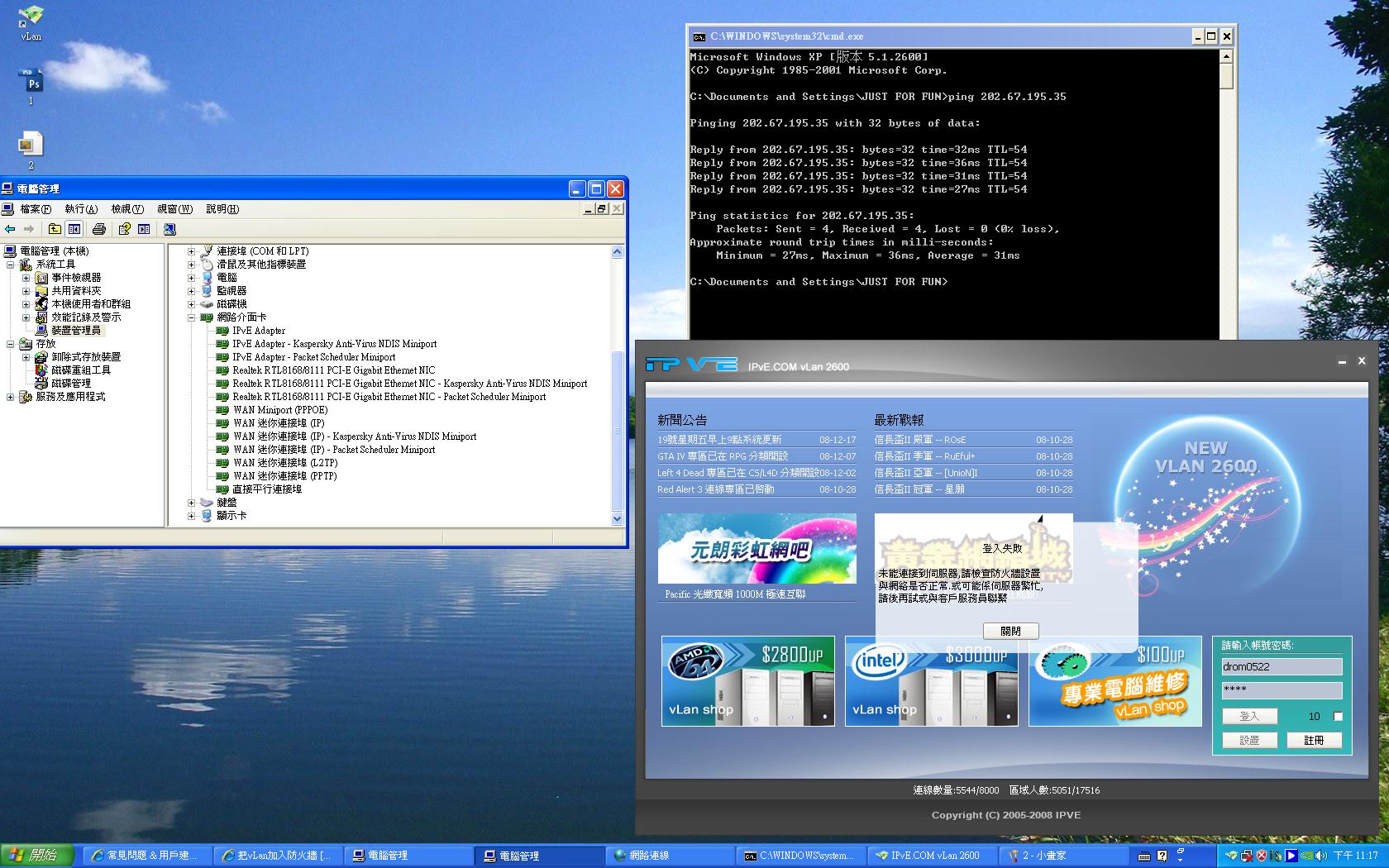The height and width of the screenshot is (868, 1389).
Task: Click the 關閉 button in login failure dialog
Action: point(1010,631)
